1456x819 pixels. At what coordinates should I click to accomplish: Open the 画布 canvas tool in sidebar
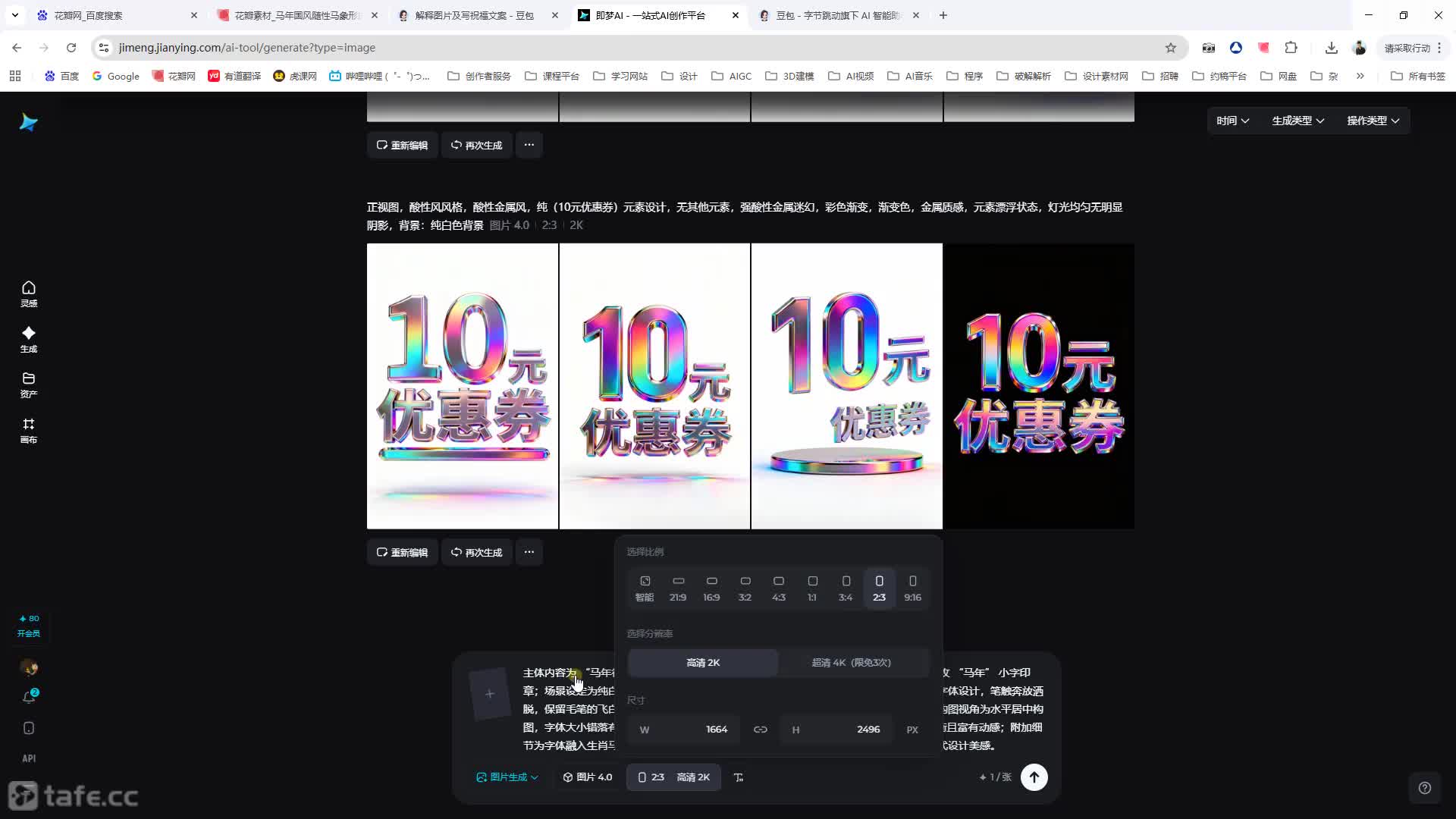tap(29, 430)
